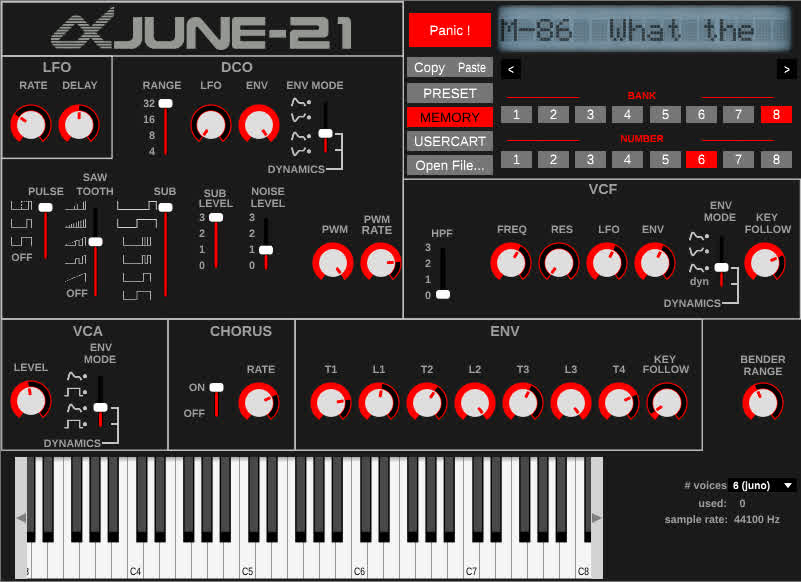Click the patch name LCD display

click(645, 30)
